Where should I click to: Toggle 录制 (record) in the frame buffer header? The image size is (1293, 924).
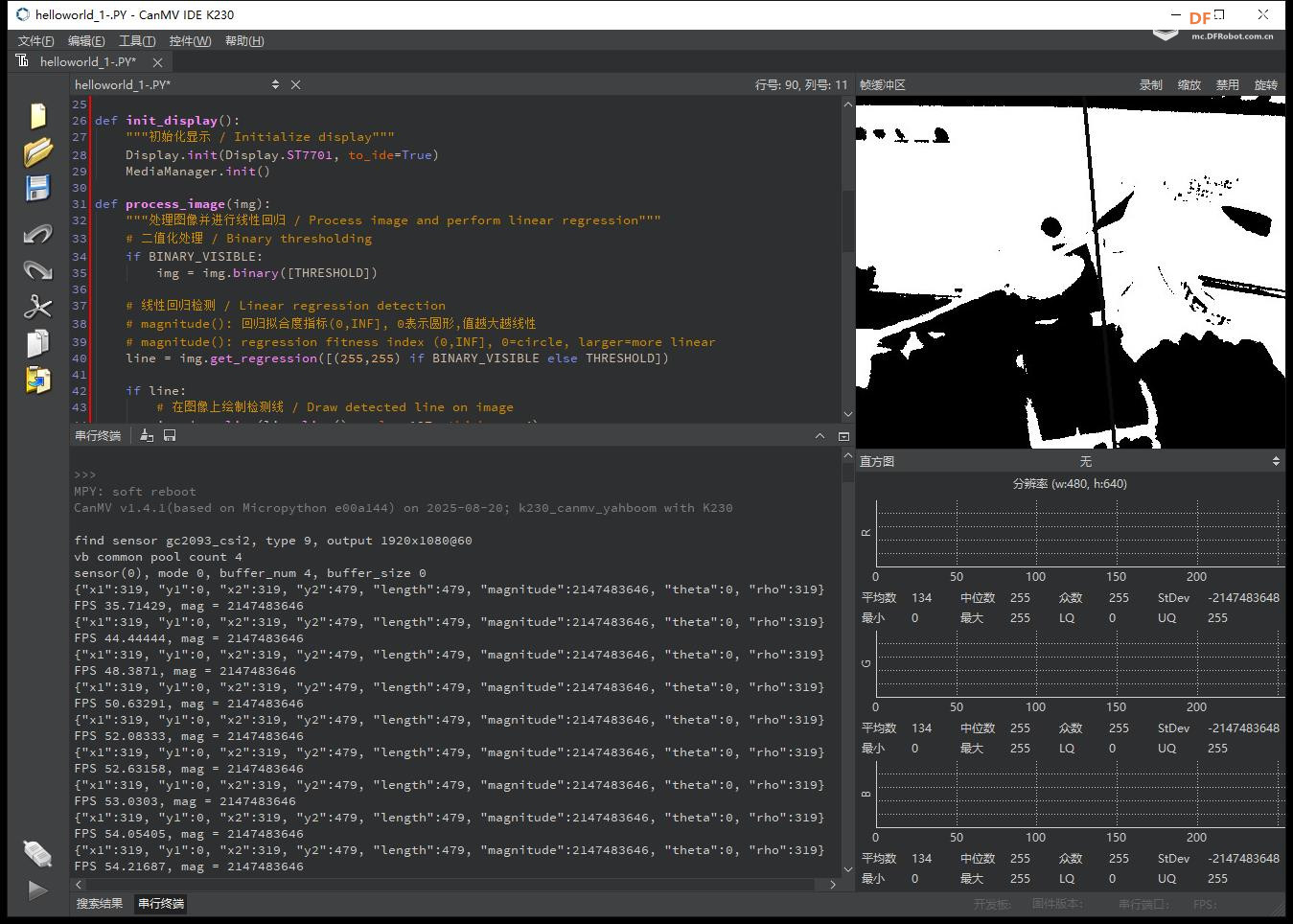(1150, 85)
